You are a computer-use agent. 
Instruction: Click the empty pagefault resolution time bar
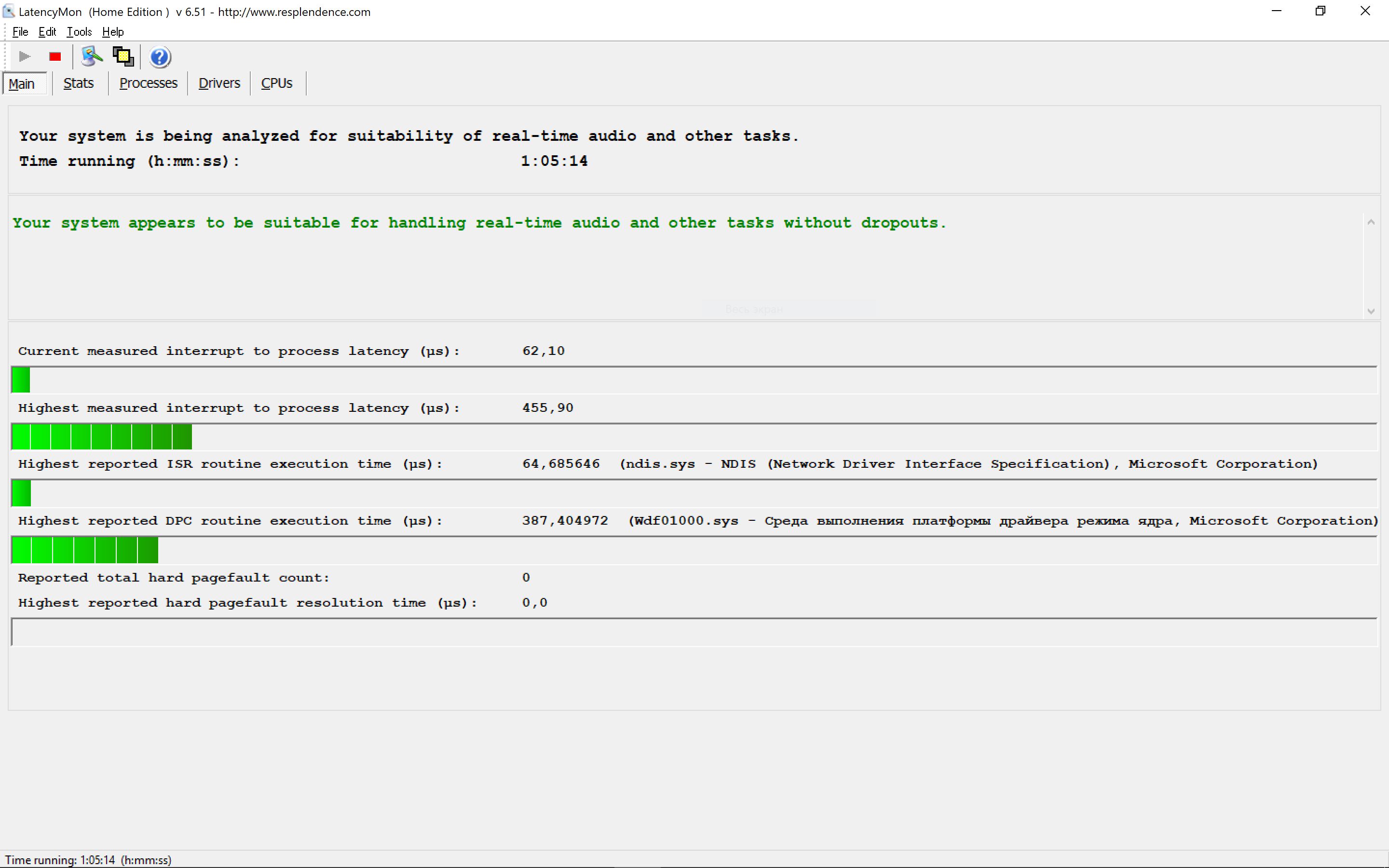pos(694,632)
